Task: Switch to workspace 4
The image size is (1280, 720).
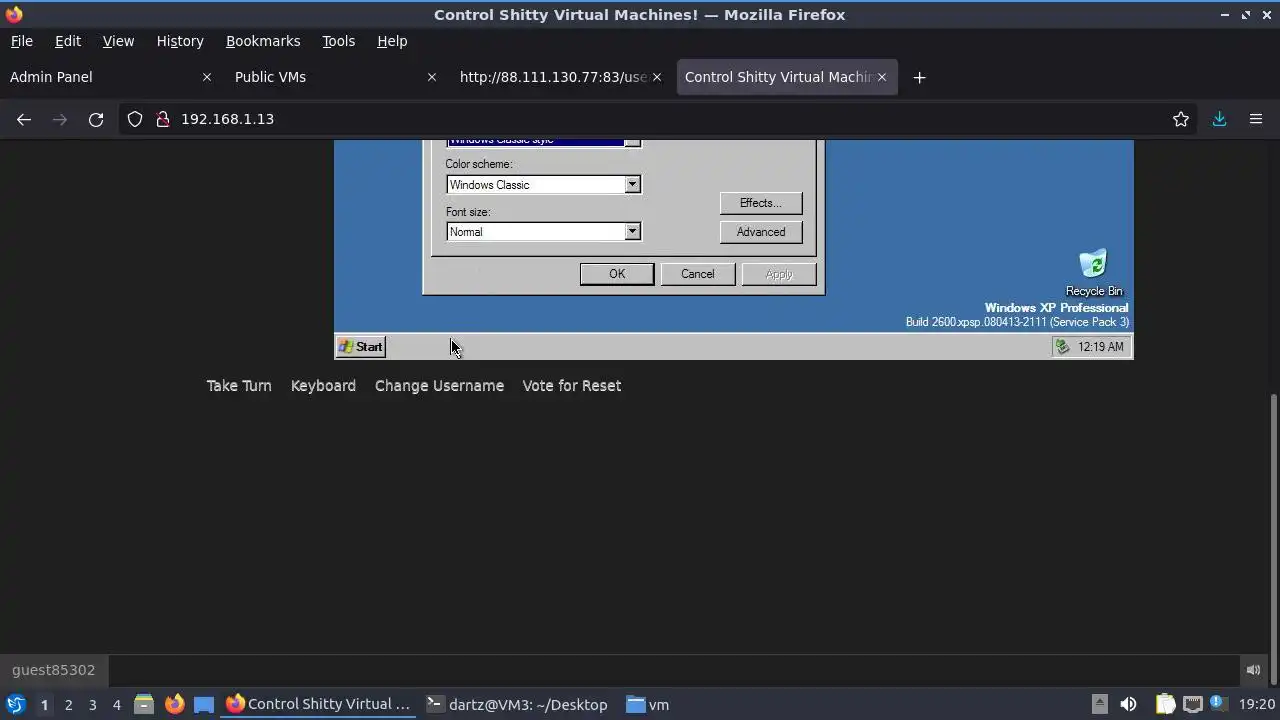Action: pos(116,705)
